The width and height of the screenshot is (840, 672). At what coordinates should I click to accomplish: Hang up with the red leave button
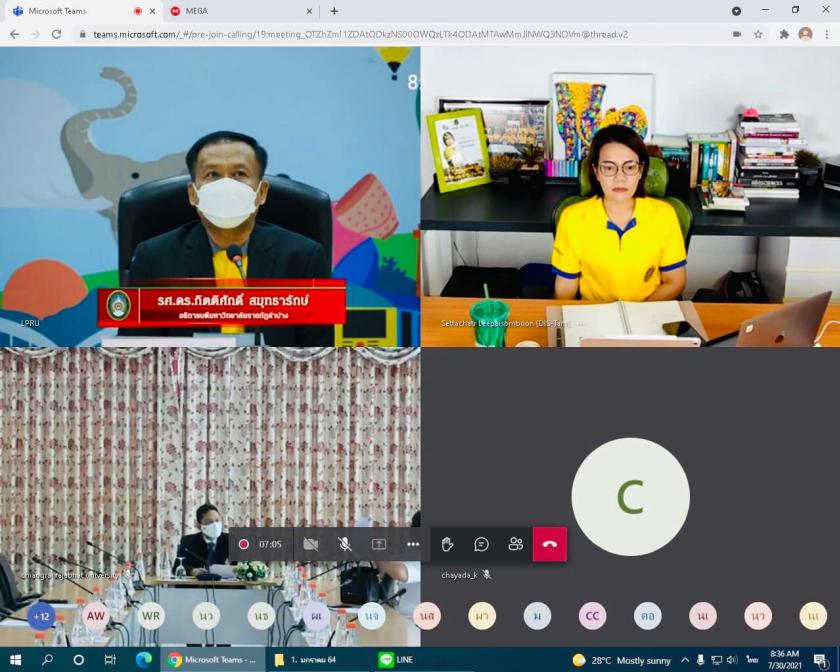click(550, 544)
